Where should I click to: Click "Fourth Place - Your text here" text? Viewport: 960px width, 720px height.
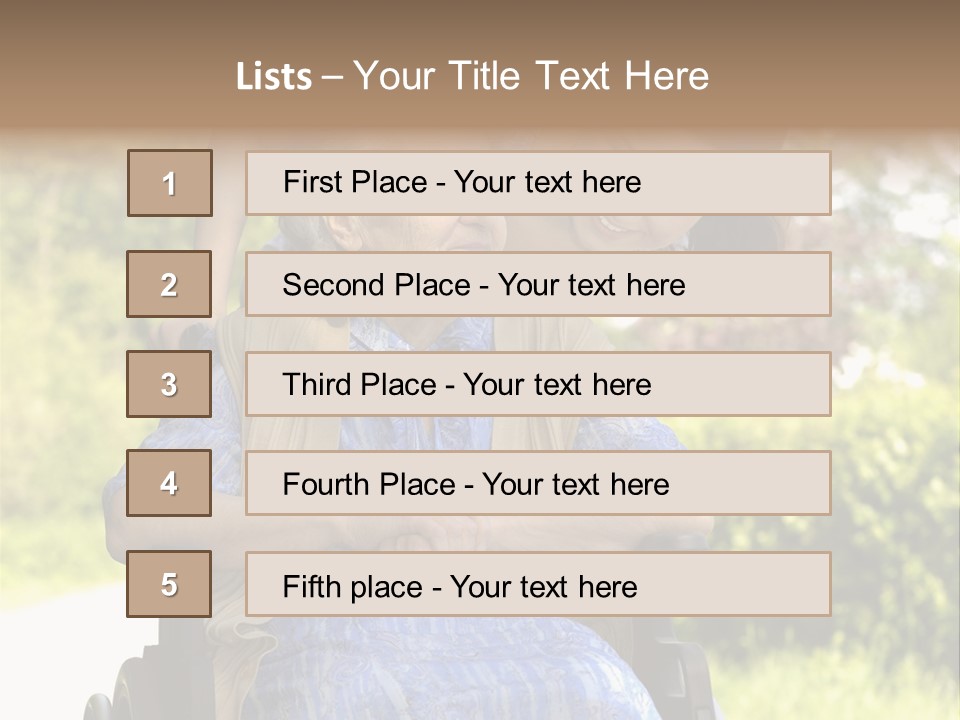tap(476, 484)
